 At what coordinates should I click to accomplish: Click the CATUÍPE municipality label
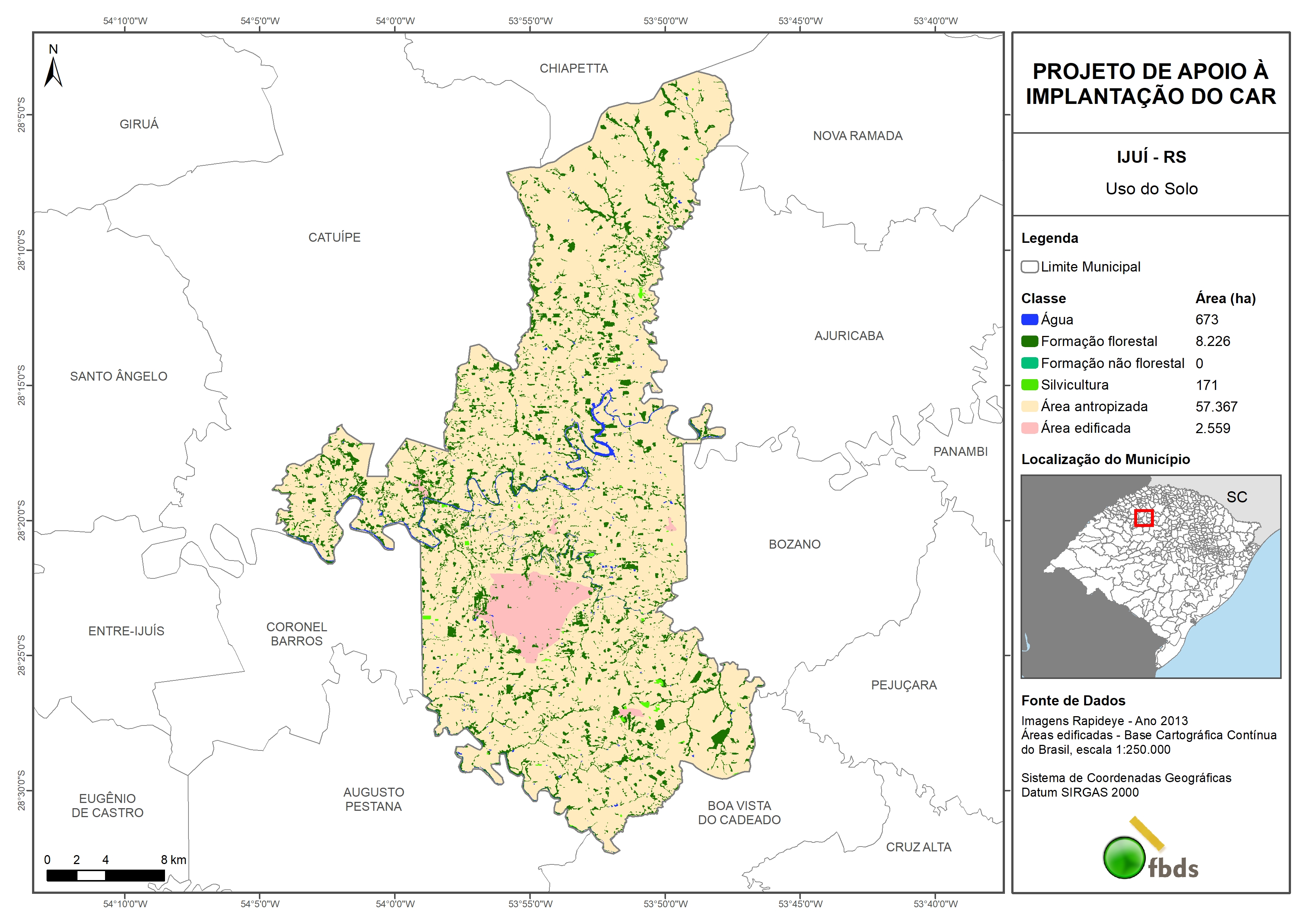coord(334,237)
